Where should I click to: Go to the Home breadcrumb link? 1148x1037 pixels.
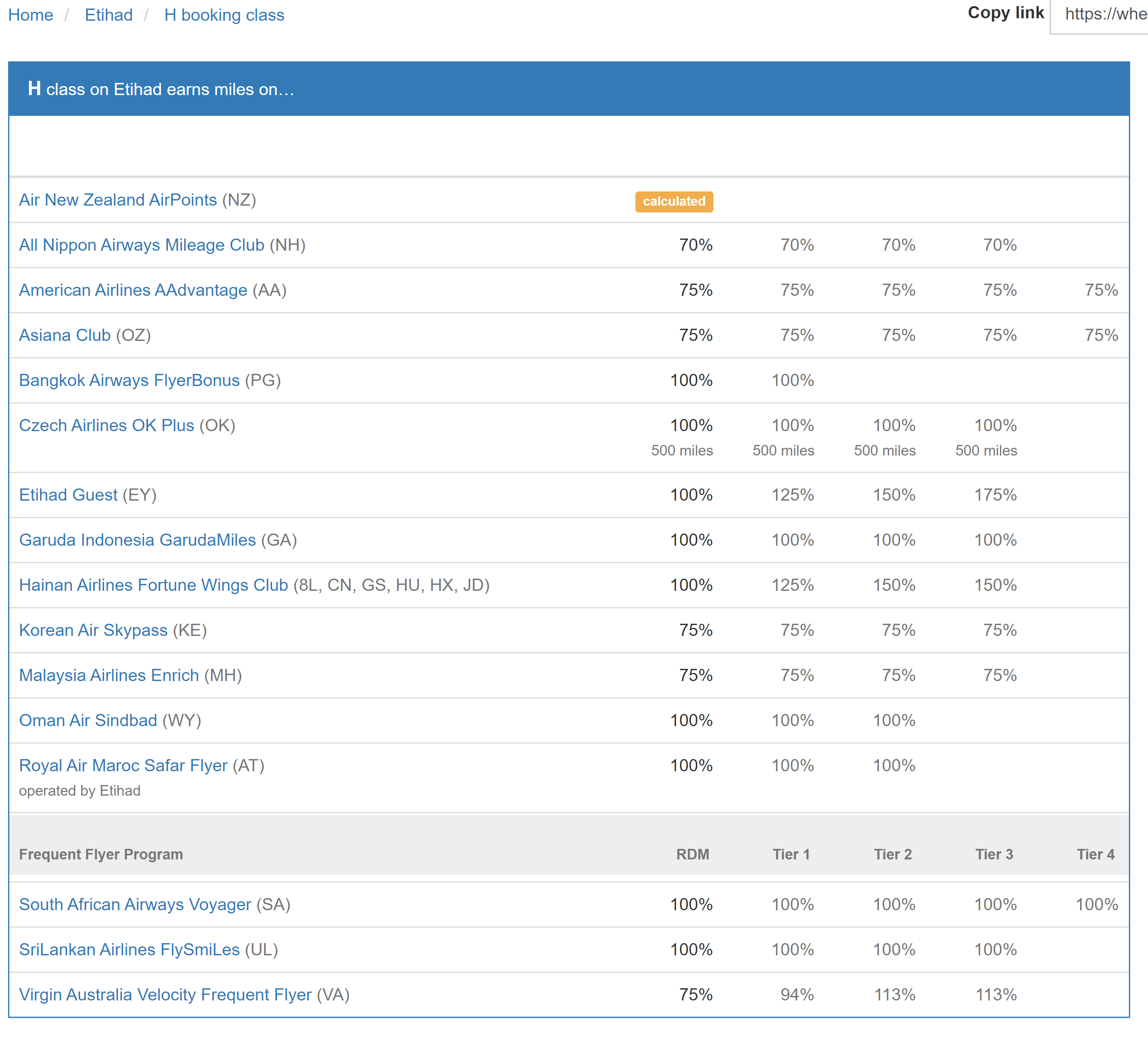coord(31,15)
